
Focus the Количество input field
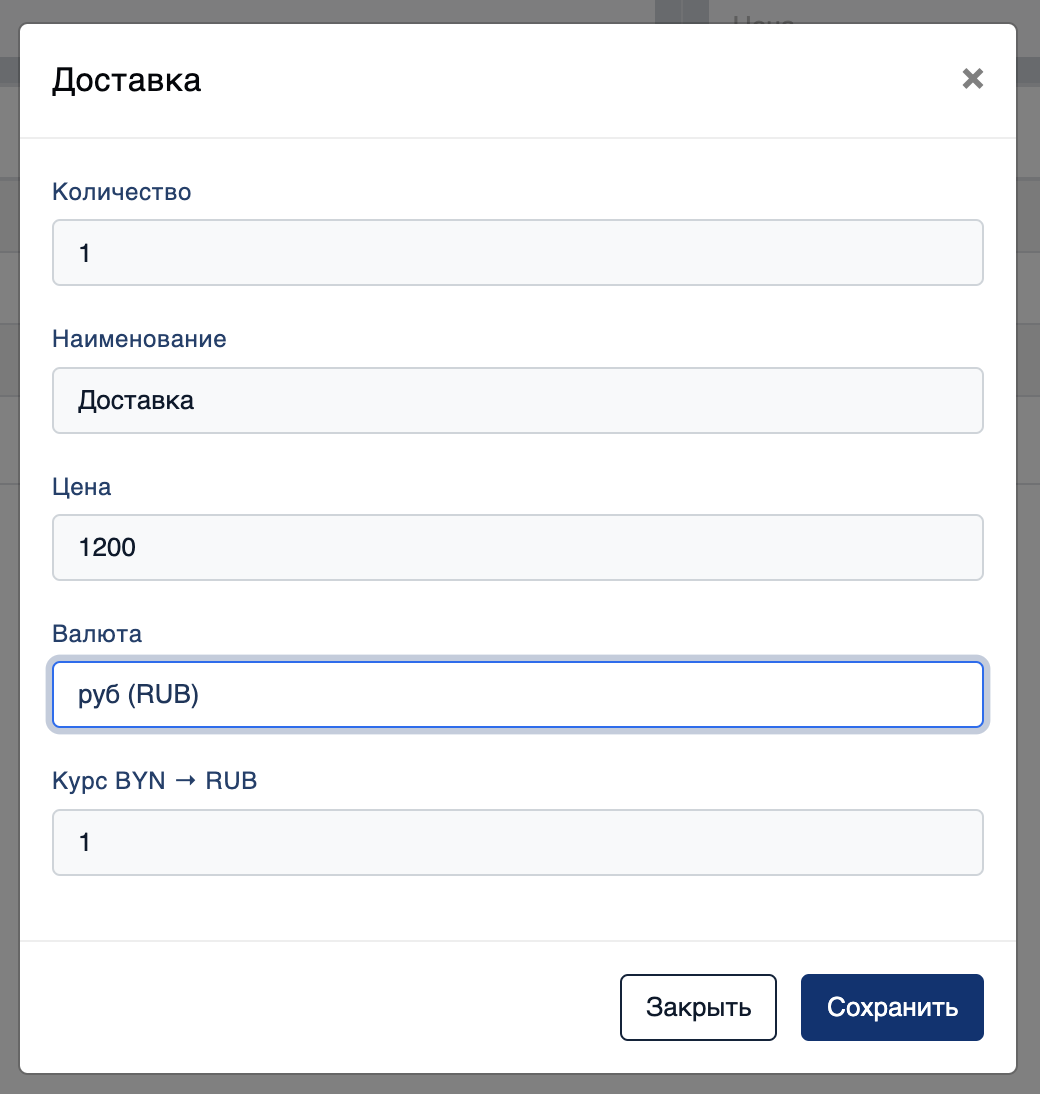pyautogui.click(x=518, y=253)
